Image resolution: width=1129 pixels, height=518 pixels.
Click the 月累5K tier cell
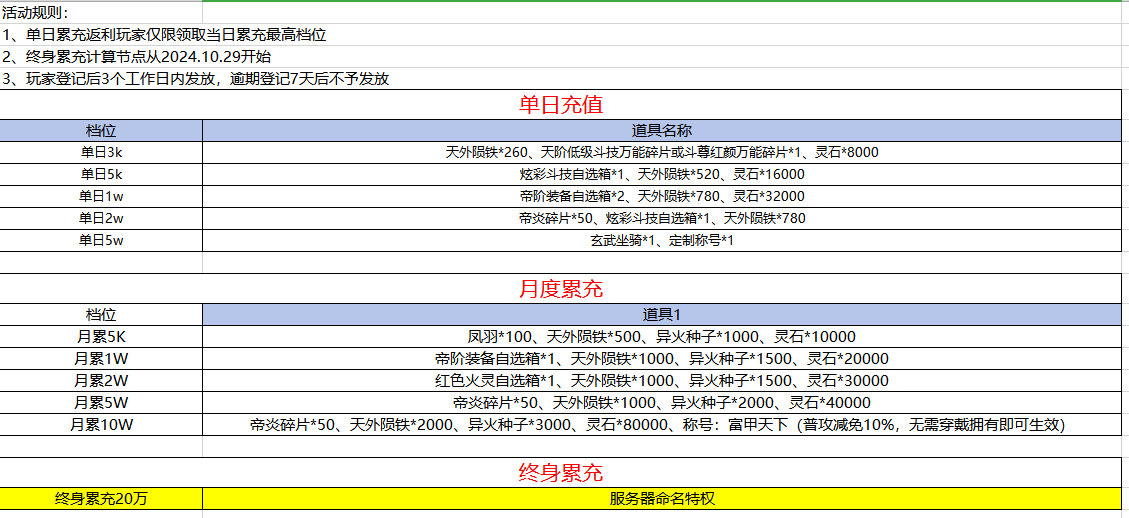(x=101, y=337)
